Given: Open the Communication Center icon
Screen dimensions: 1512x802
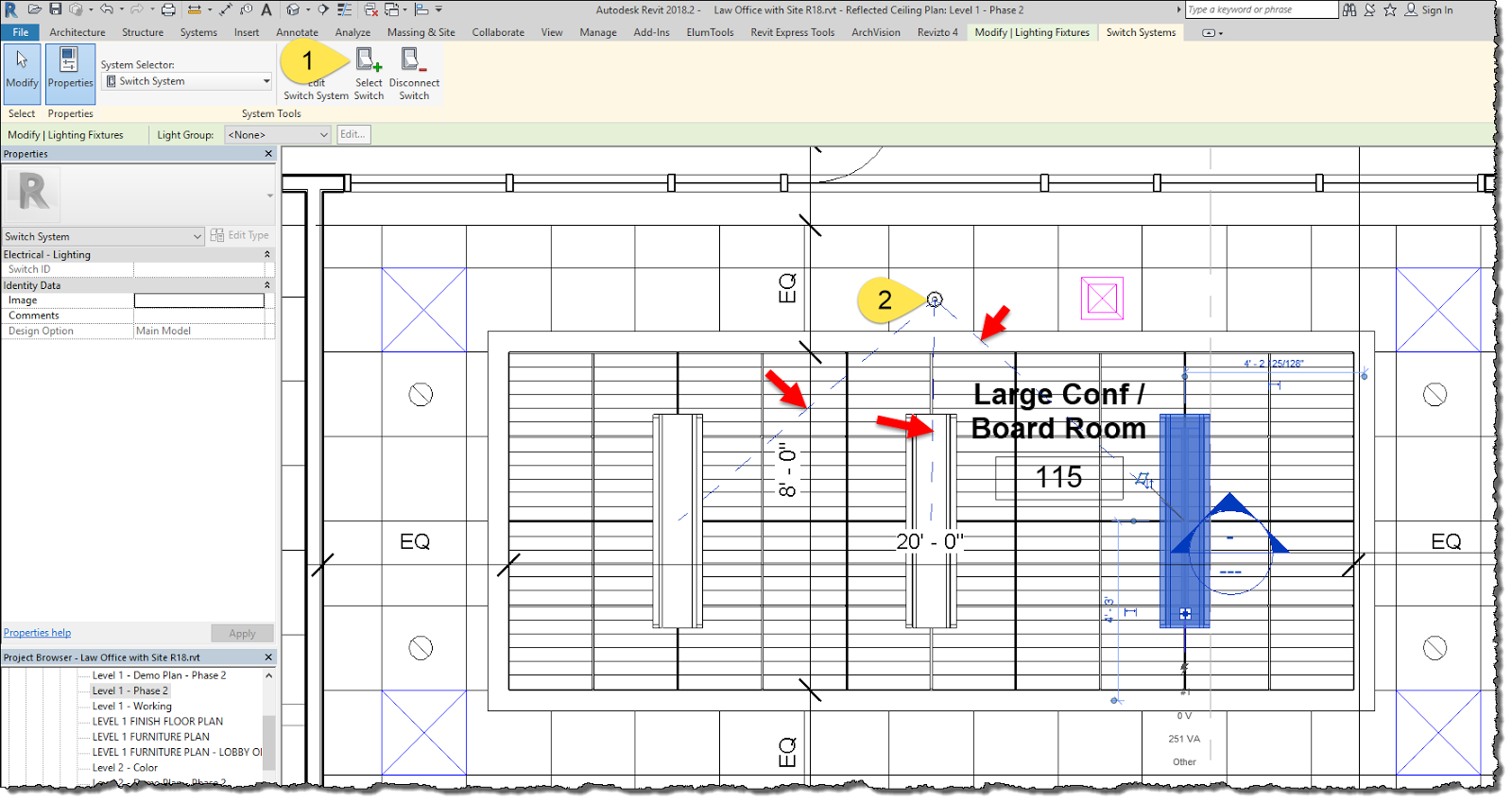Looking at the screenshot, I should coord(1369,9).
